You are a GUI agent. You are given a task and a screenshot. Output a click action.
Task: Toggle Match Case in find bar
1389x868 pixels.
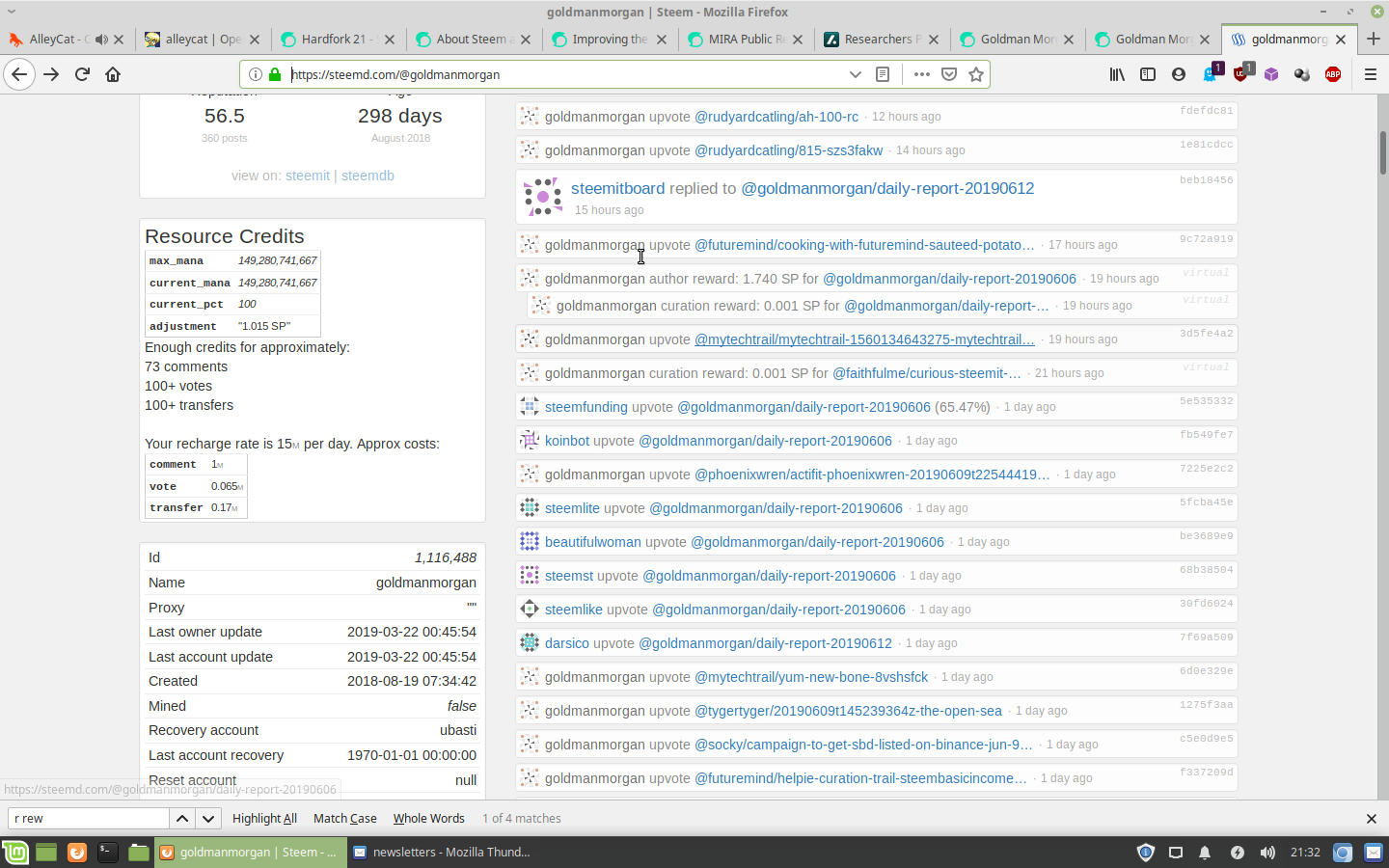345,819
